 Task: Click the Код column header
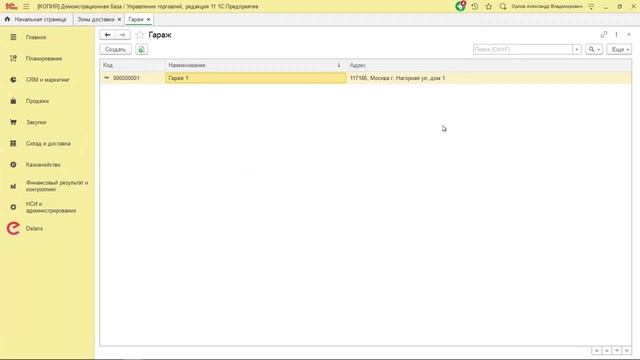point(133,65)
